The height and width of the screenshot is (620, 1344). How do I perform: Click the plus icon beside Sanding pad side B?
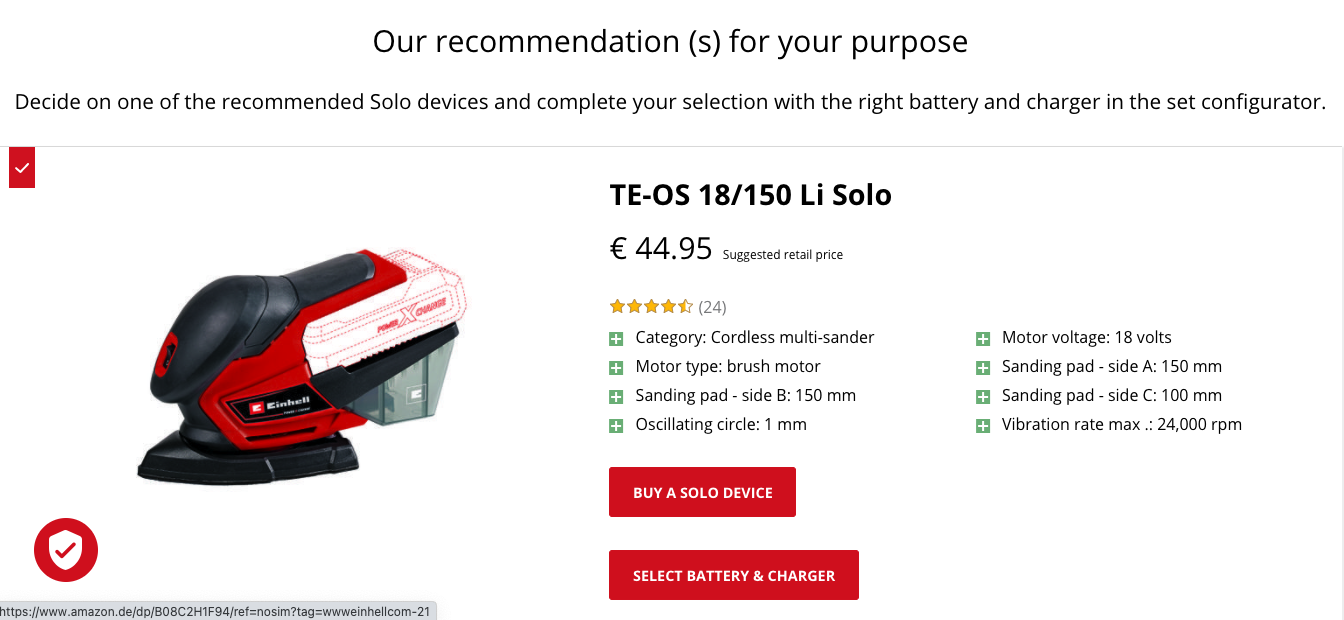click(x=617, y=396)
